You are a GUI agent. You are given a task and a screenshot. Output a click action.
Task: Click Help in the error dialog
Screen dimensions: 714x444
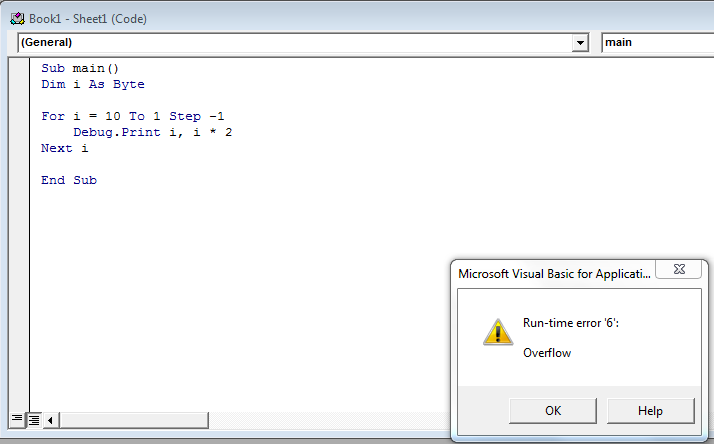(x=650, y=411)
